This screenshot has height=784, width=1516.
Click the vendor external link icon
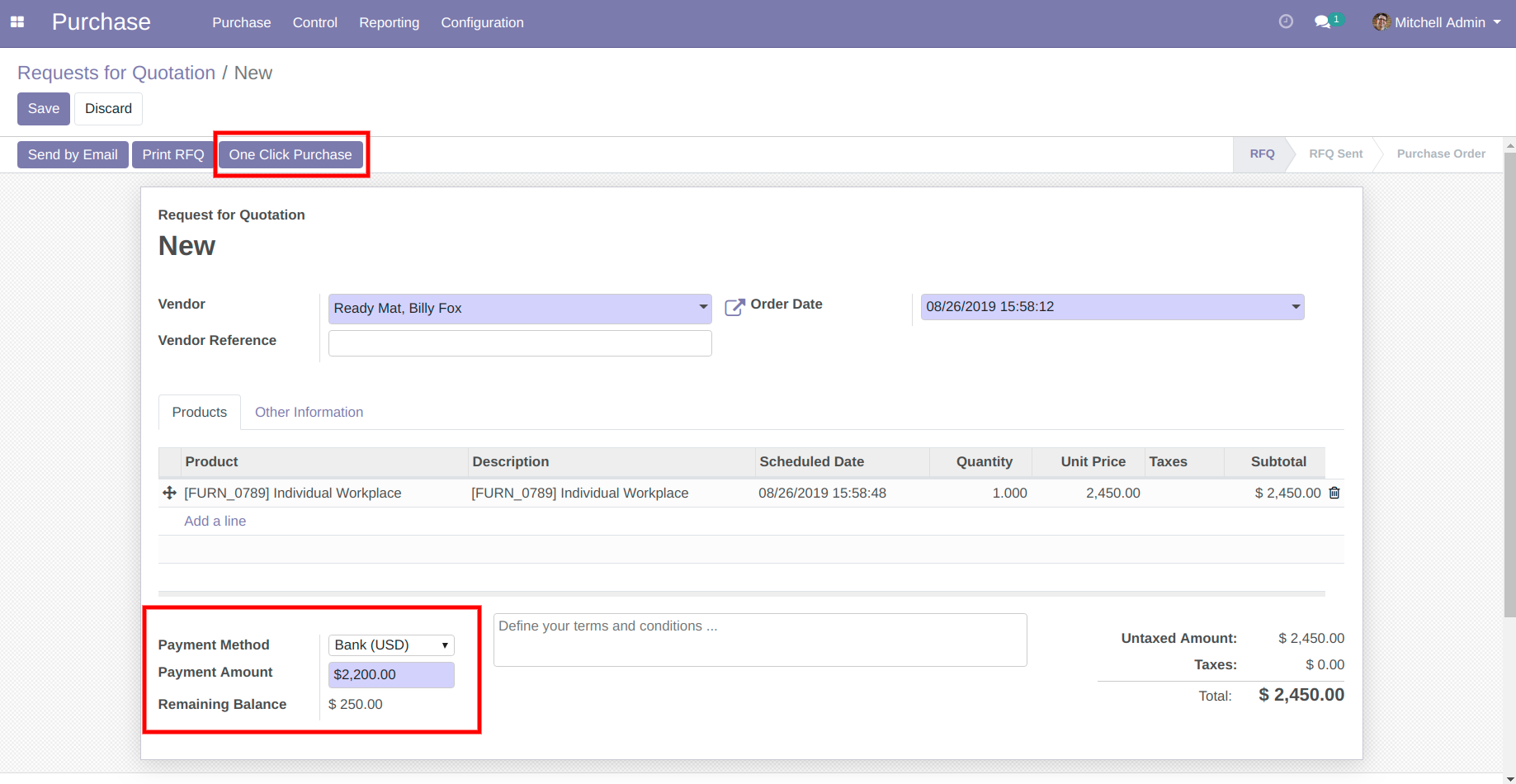tap(734, 308)
